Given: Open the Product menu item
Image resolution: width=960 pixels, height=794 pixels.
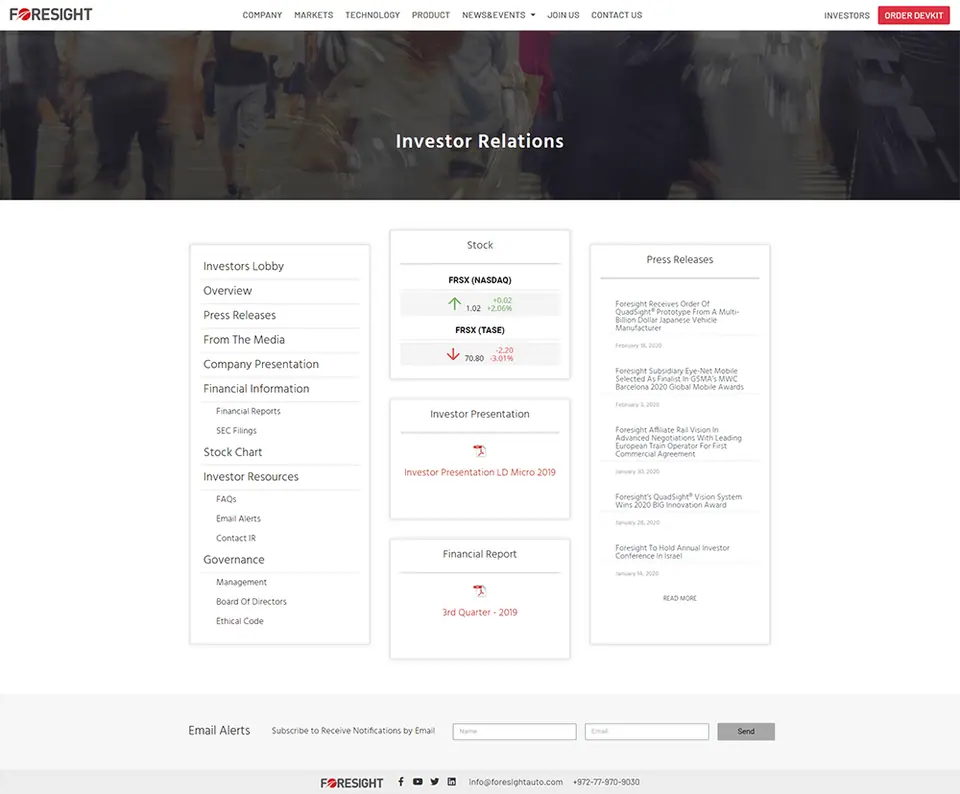Looking at the screenshot, I should (x=430, y=15).
